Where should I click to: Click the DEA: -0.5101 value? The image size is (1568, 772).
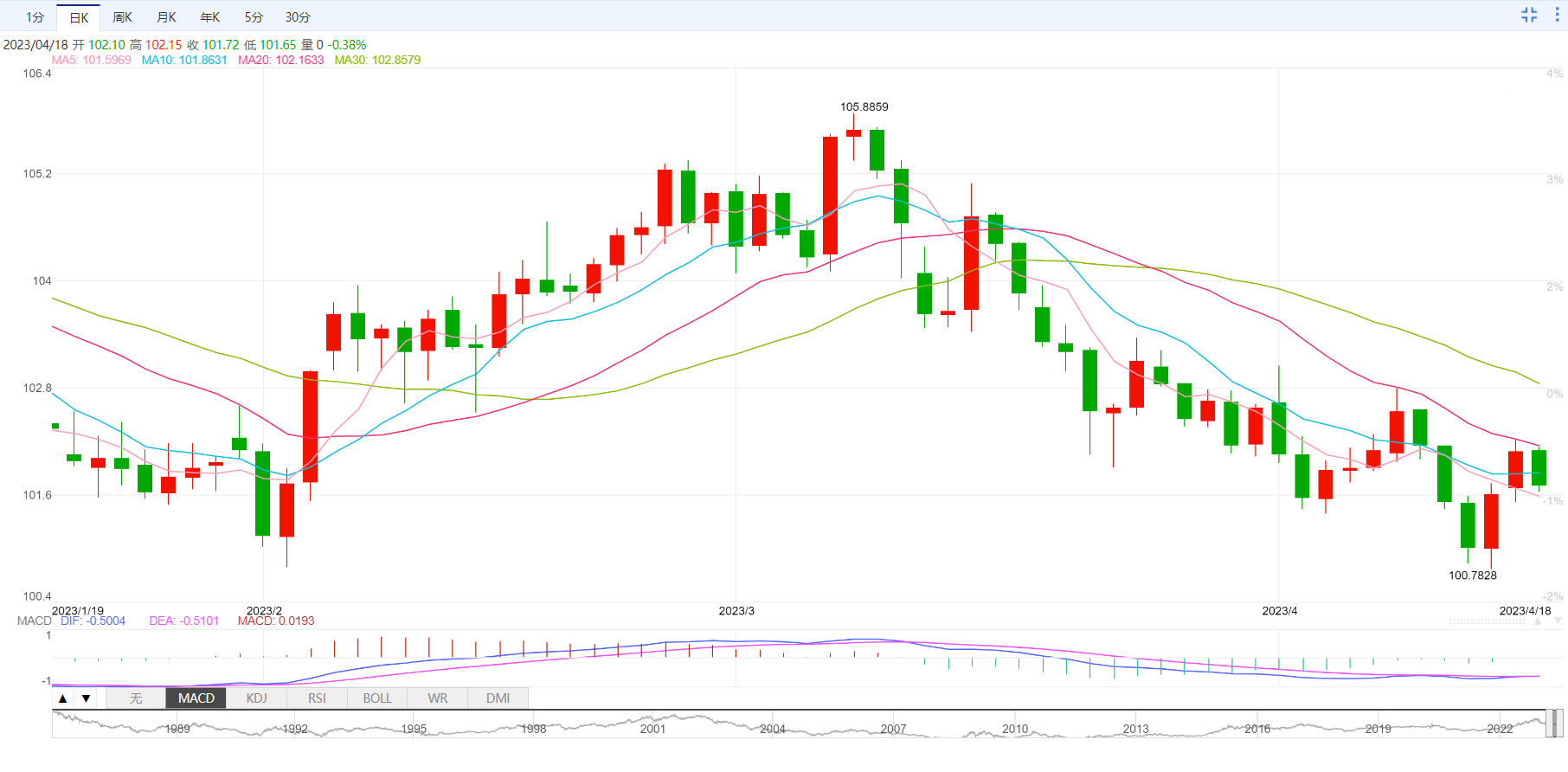(x=183, y=621)
